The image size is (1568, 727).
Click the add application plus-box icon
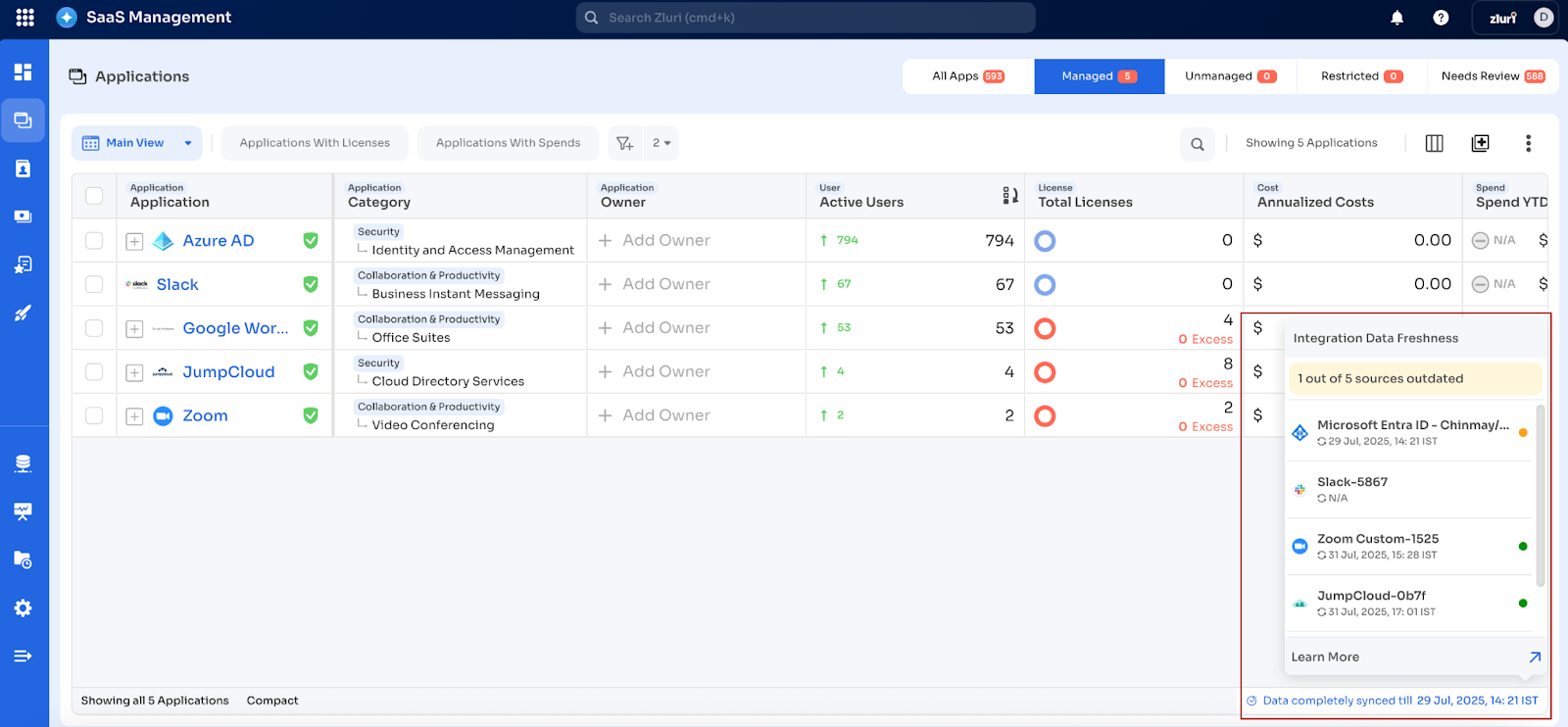point(1481,143)
